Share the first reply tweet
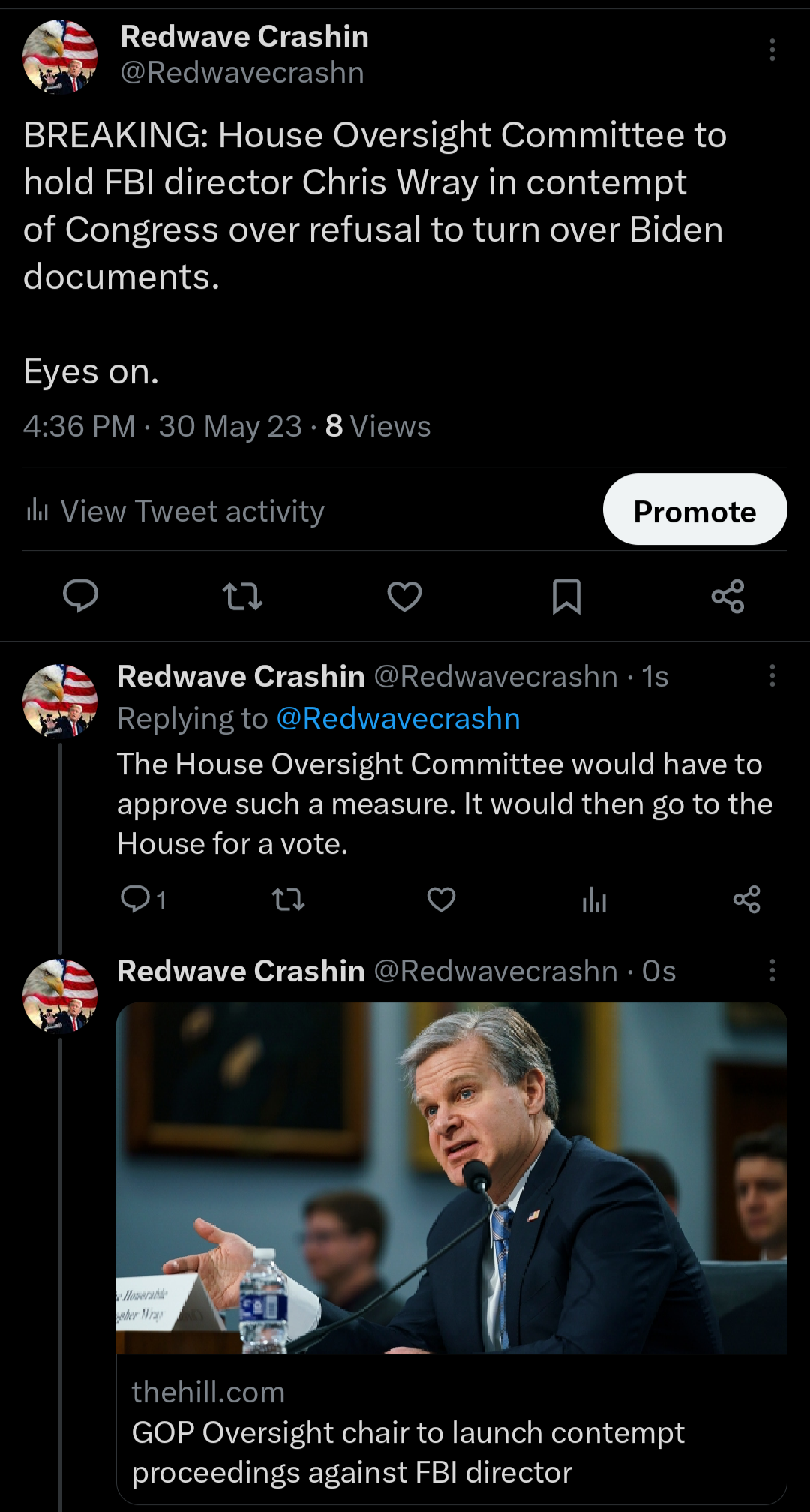Screen dimensions: 810x1512 tap(746, 899)
